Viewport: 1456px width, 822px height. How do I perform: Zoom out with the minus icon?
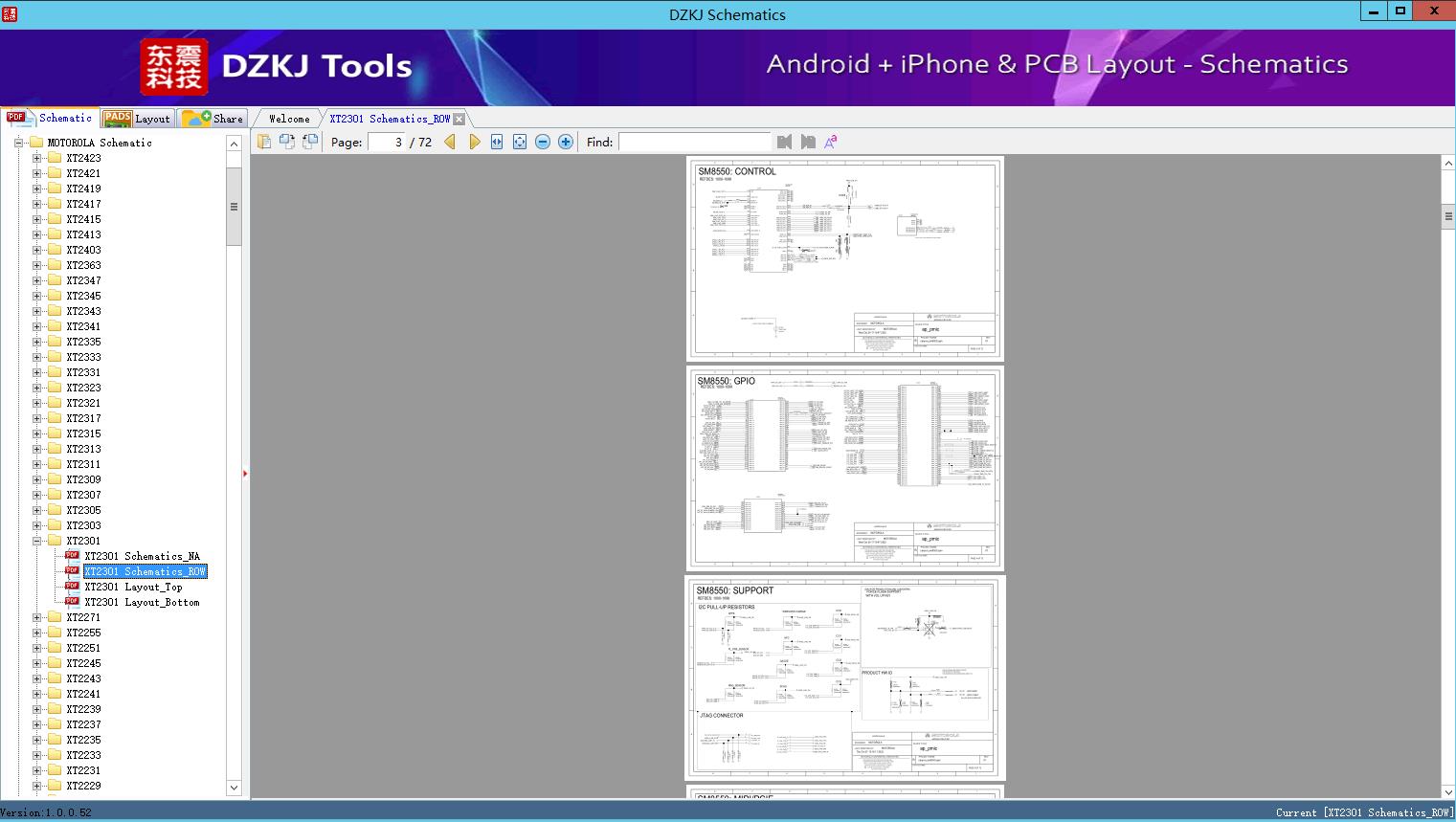(x=543, y=142)
